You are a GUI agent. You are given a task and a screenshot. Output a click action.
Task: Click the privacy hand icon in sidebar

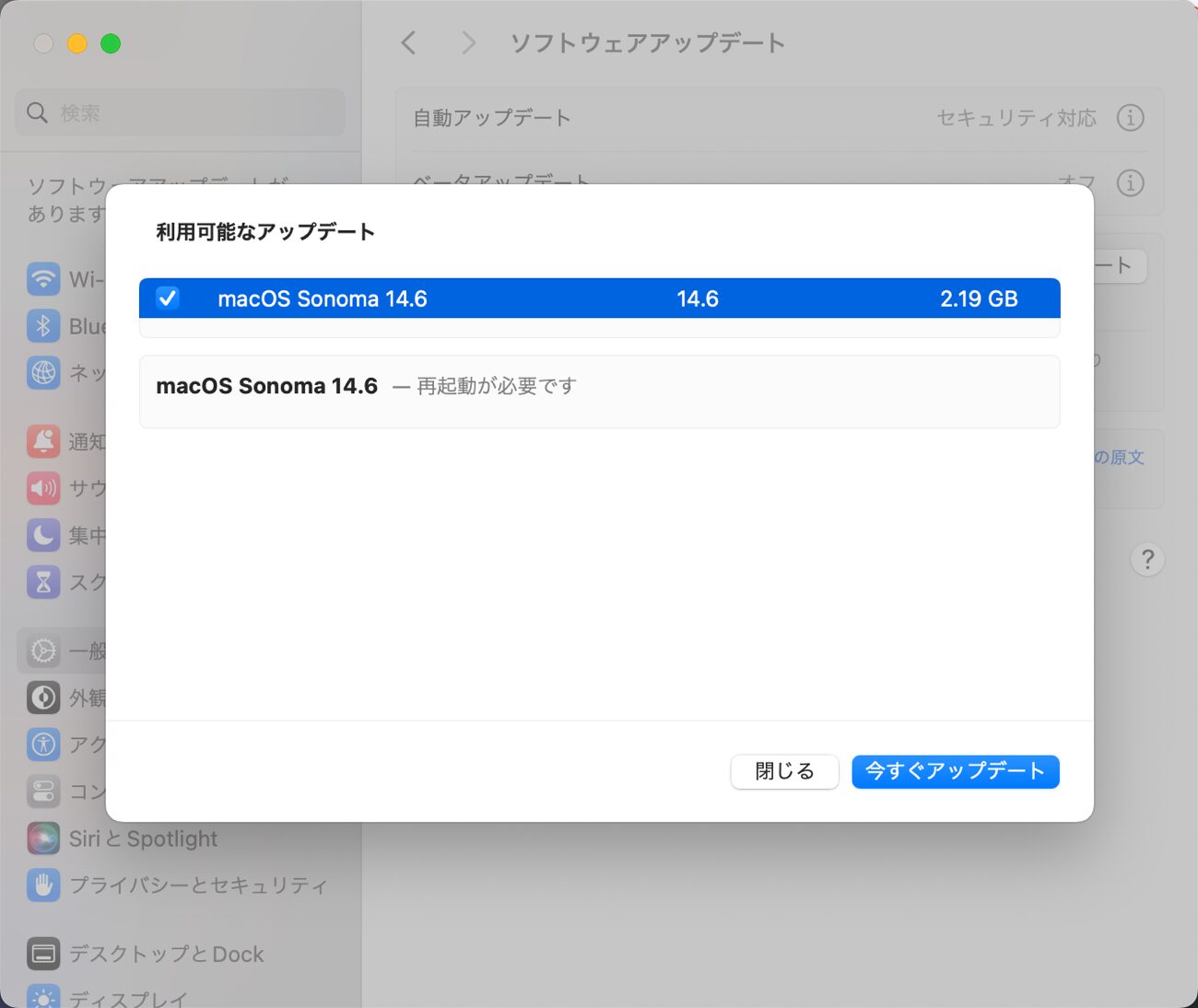tap(43, 885)
